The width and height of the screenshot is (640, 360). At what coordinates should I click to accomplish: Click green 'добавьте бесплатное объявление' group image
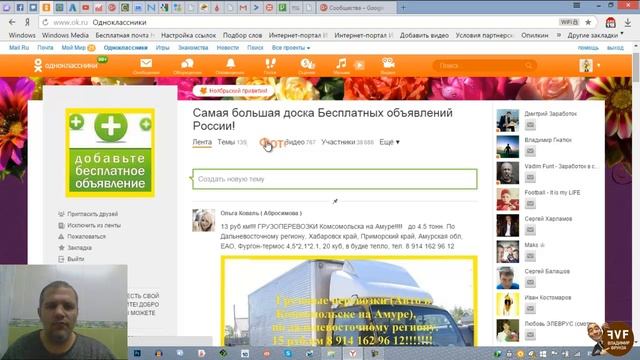(x=110, y=153)
